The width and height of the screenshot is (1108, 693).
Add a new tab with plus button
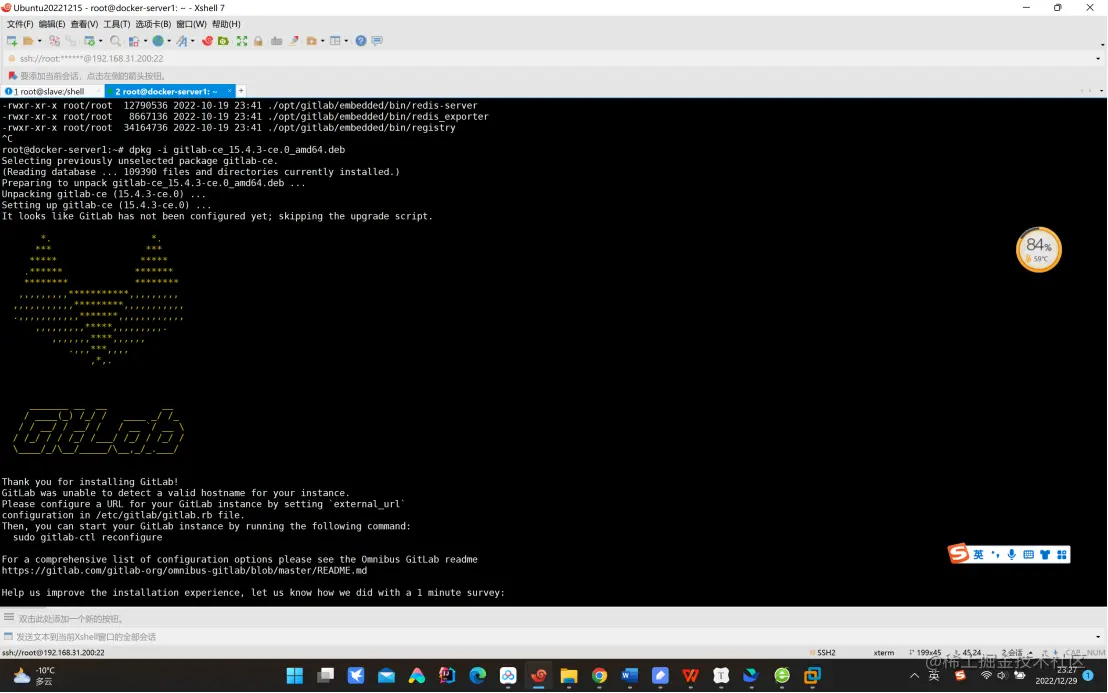241,91
